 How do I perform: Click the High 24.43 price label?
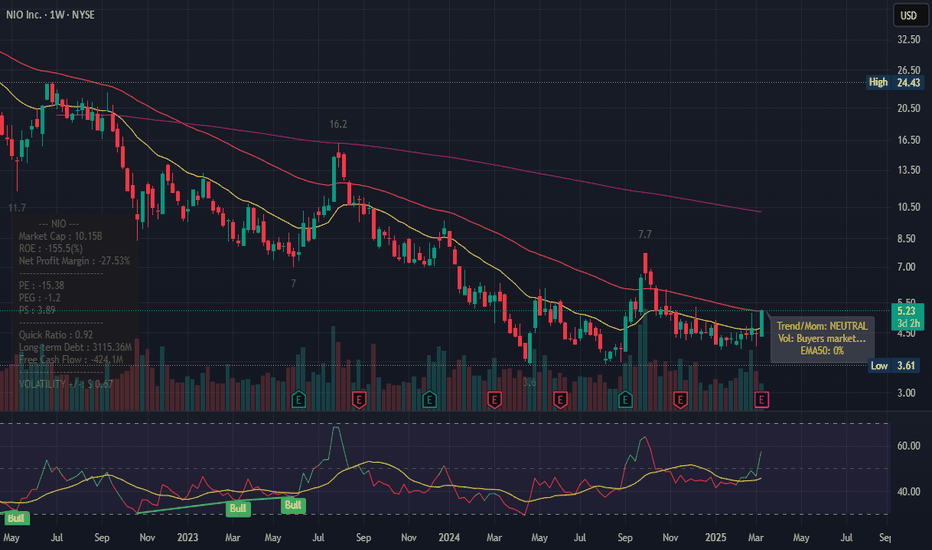(x=895, y=82)
